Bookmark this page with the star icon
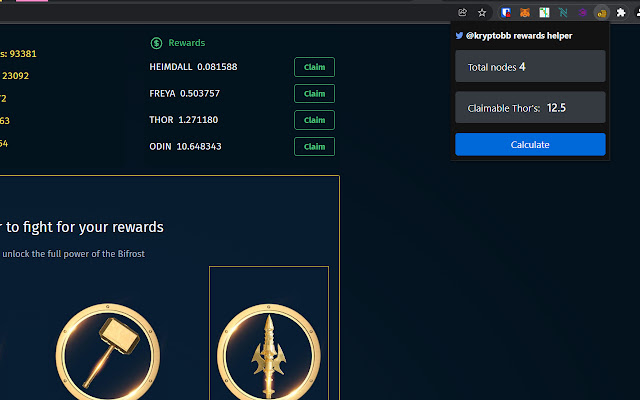The width and height of the screenshot is (640, 400). coord(482,13)
